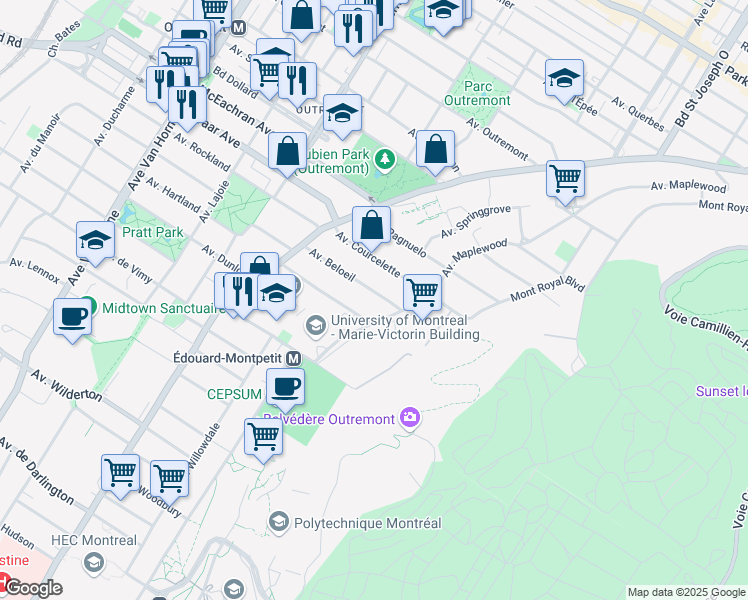Click the Av. Courcelette street label
Image resolution: width=748 pixels, height=600 pixels.
click(x=368, y=255)
